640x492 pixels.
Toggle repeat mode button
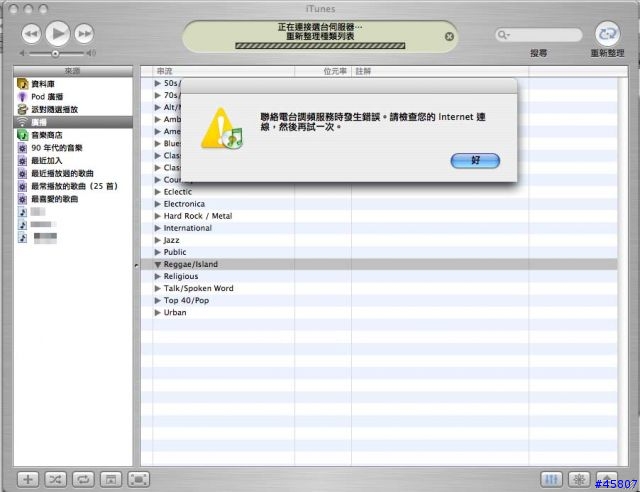click(x=83, y=479)
